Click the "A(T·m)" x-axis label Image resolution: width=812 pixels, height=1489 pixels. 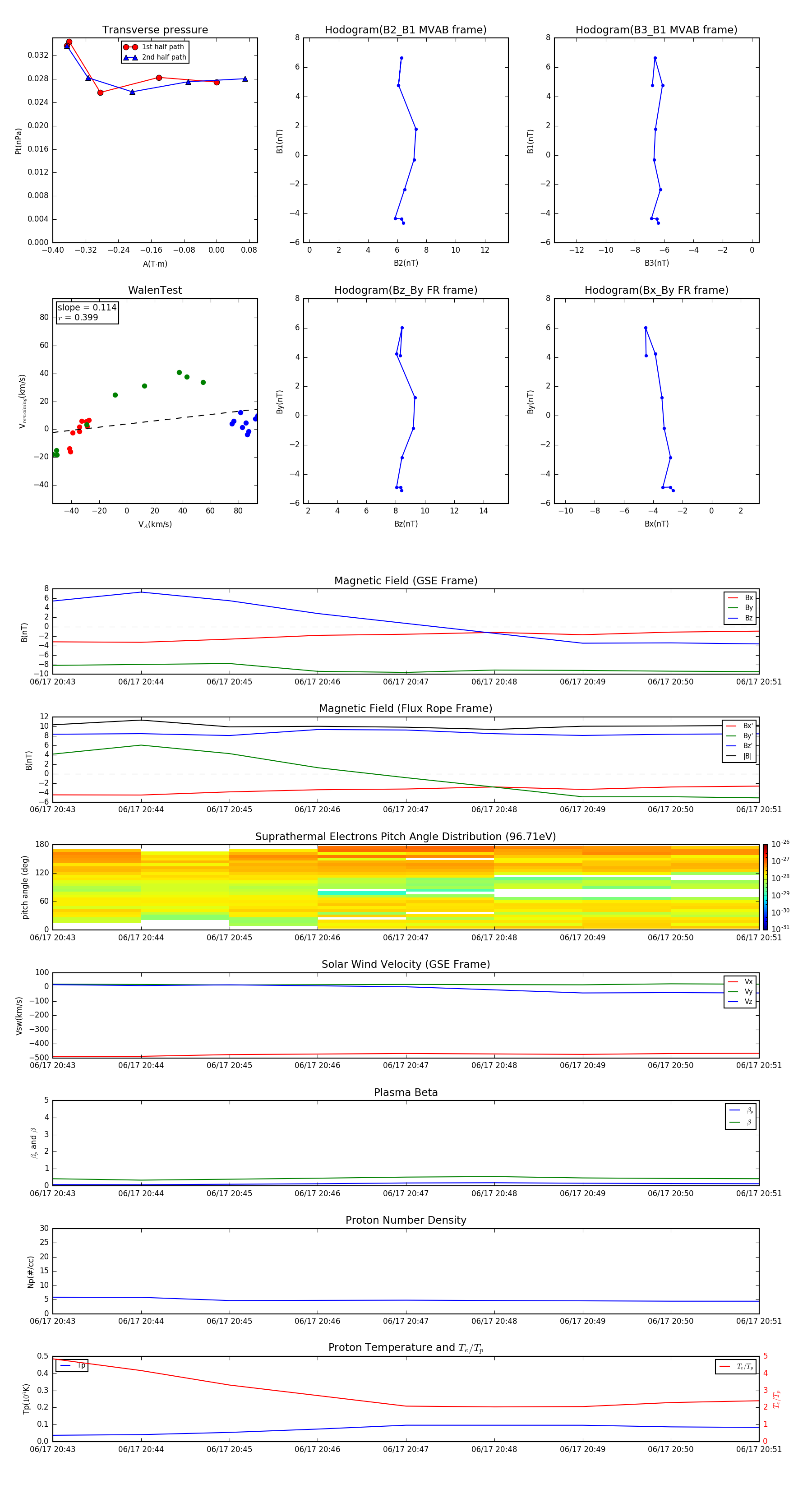pyautogui.click(x=155, y=264)
